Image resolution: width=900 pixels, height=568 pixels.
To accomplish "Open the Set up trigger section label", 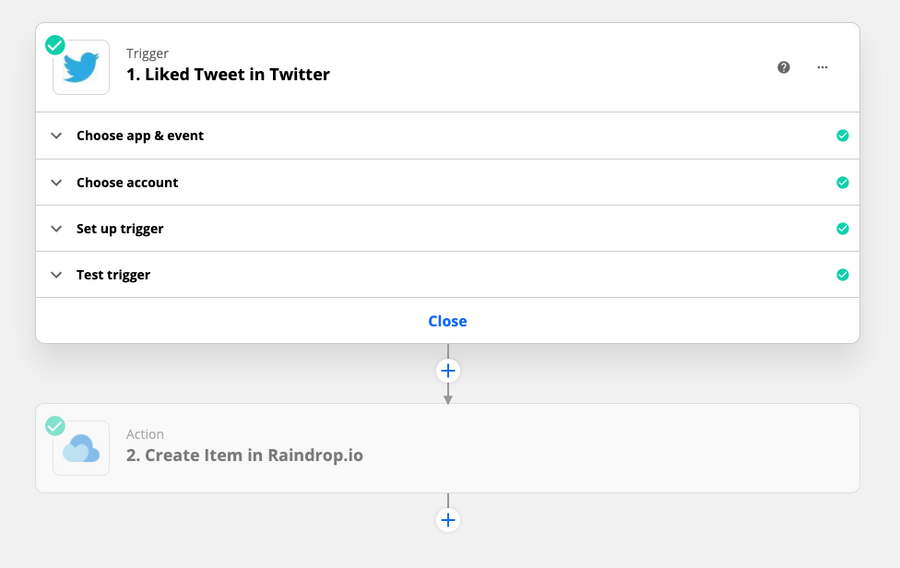I will [120, 228].
